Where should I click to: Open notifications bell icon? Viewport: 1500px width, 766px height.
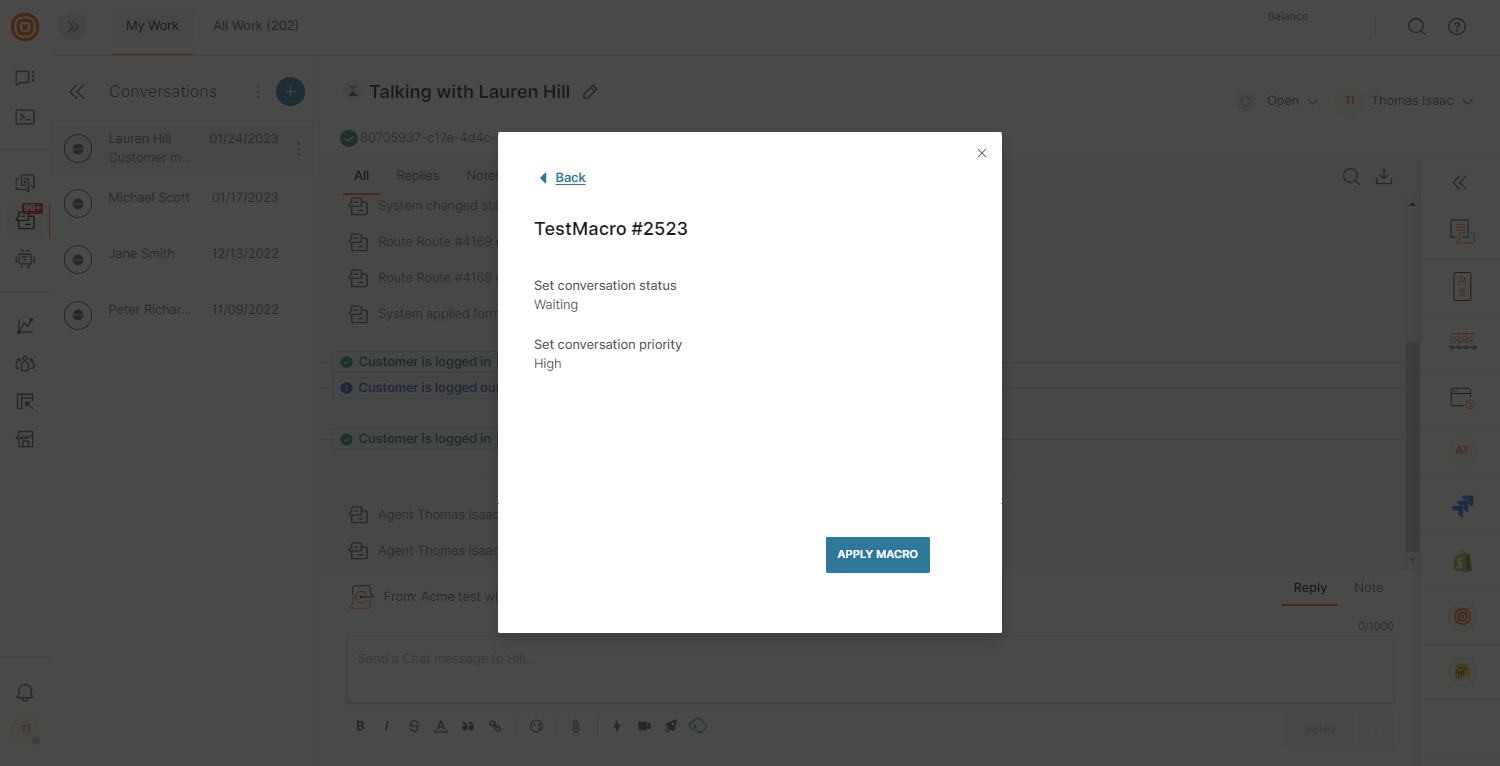coord(26,693)
